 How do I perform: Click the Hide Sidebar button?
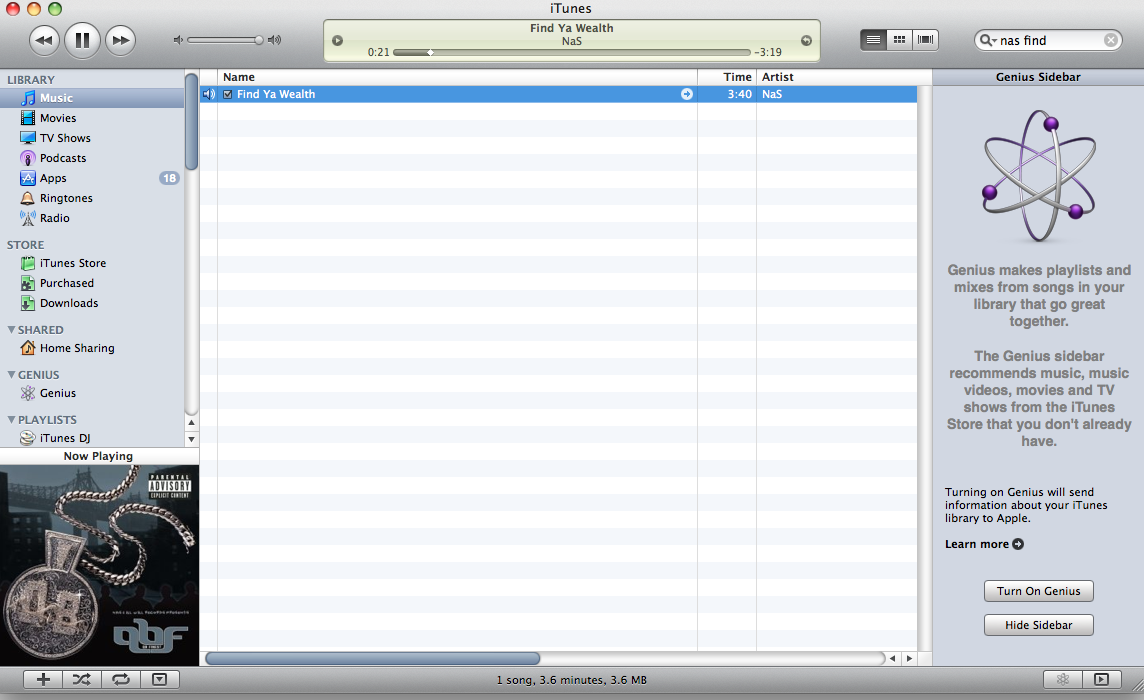pos(1038,626)
